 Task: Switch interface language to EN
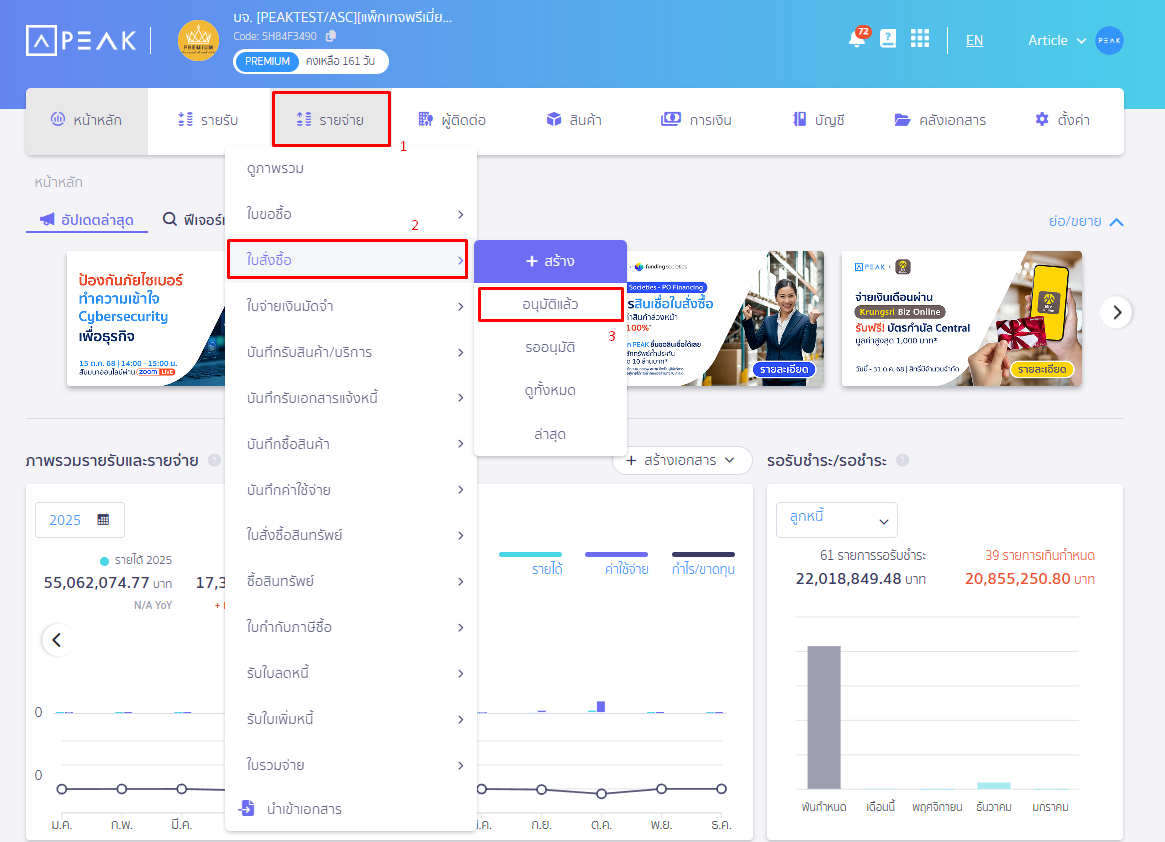tap(974, 40)
